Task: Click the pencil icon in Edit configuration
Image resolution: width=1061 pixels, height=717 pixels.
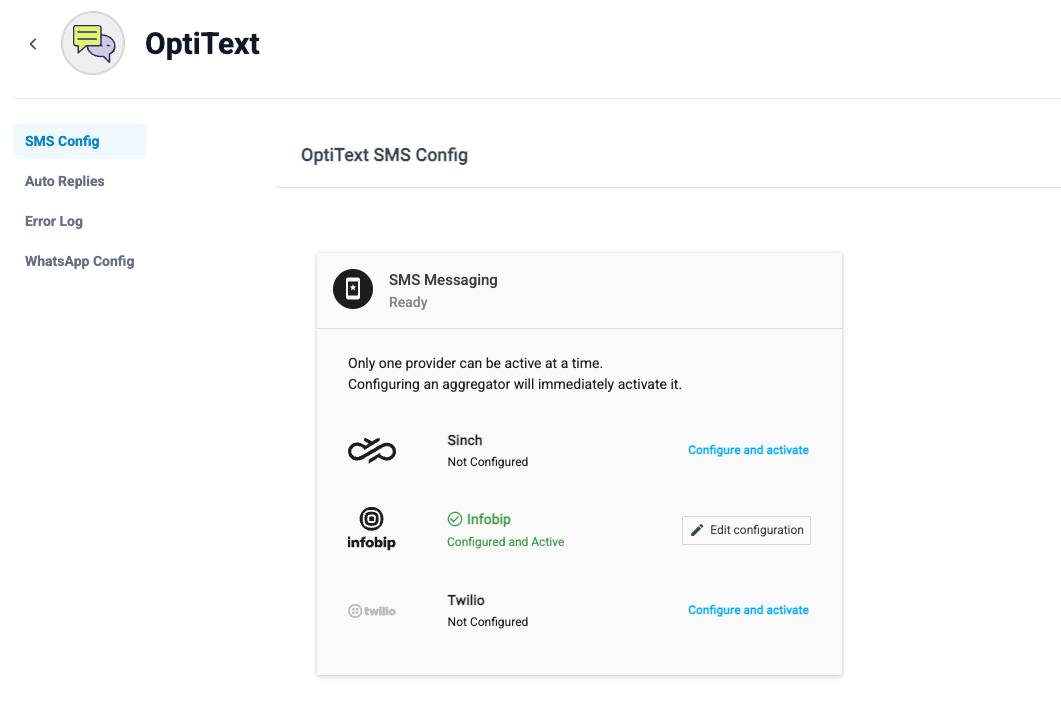Action: pos(697,530)
